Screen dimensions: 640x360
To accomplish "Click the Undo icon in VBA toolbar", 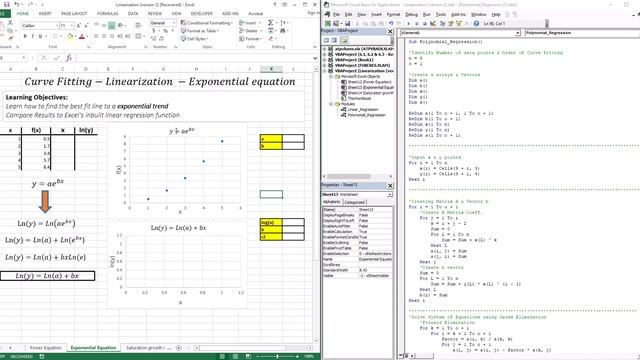I will click(391, 24).
